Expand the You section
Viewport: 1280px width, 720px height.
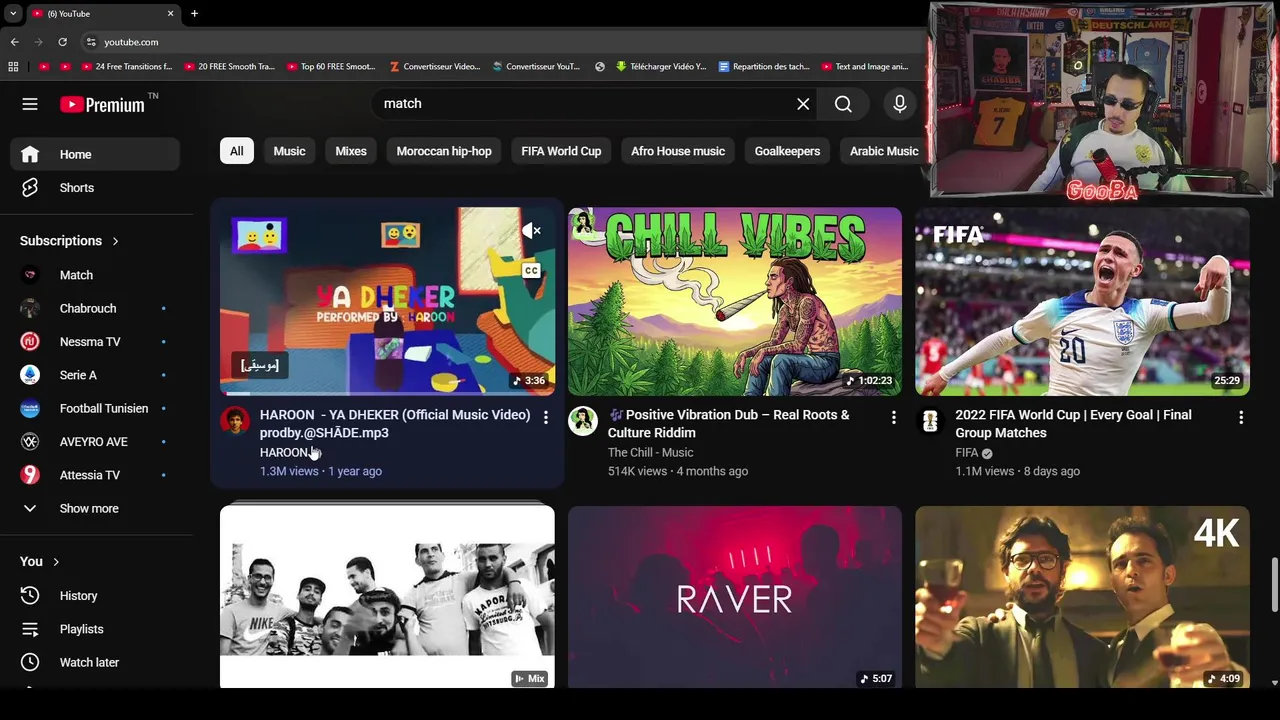pyautogui.click(x=40, y=562)
